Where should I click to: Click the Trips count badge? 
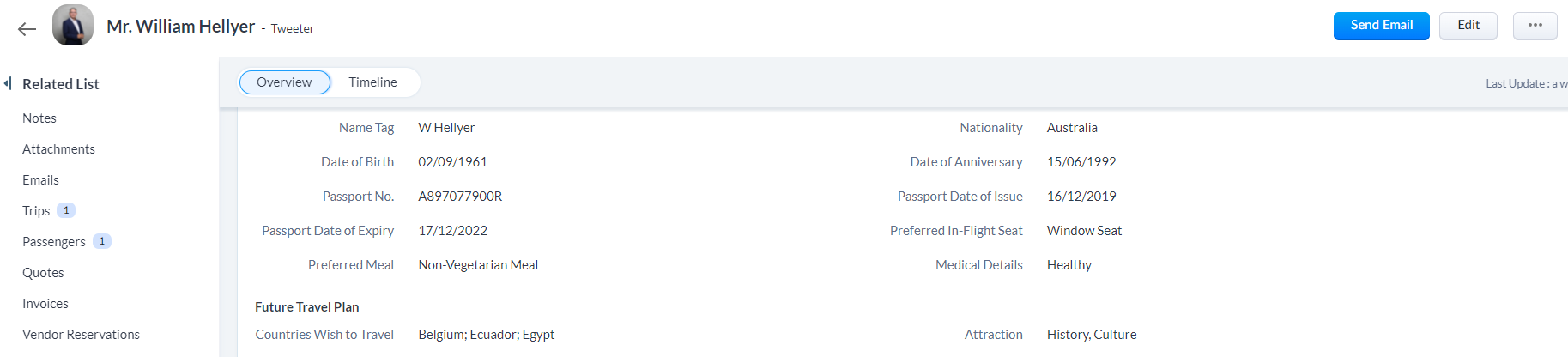[x=66, y=210]
